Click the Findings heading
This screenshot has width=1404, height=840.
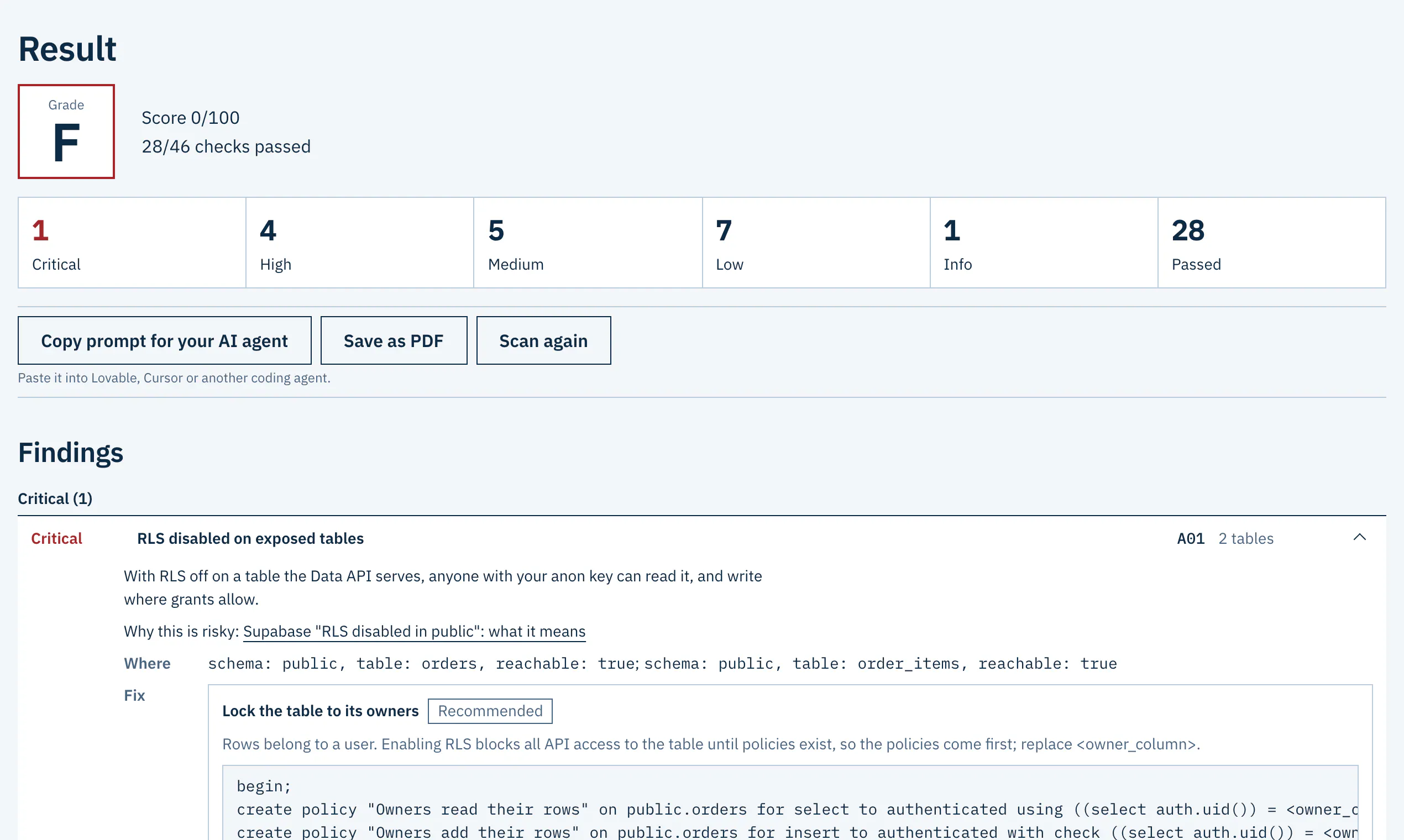[x=71, y=452]
